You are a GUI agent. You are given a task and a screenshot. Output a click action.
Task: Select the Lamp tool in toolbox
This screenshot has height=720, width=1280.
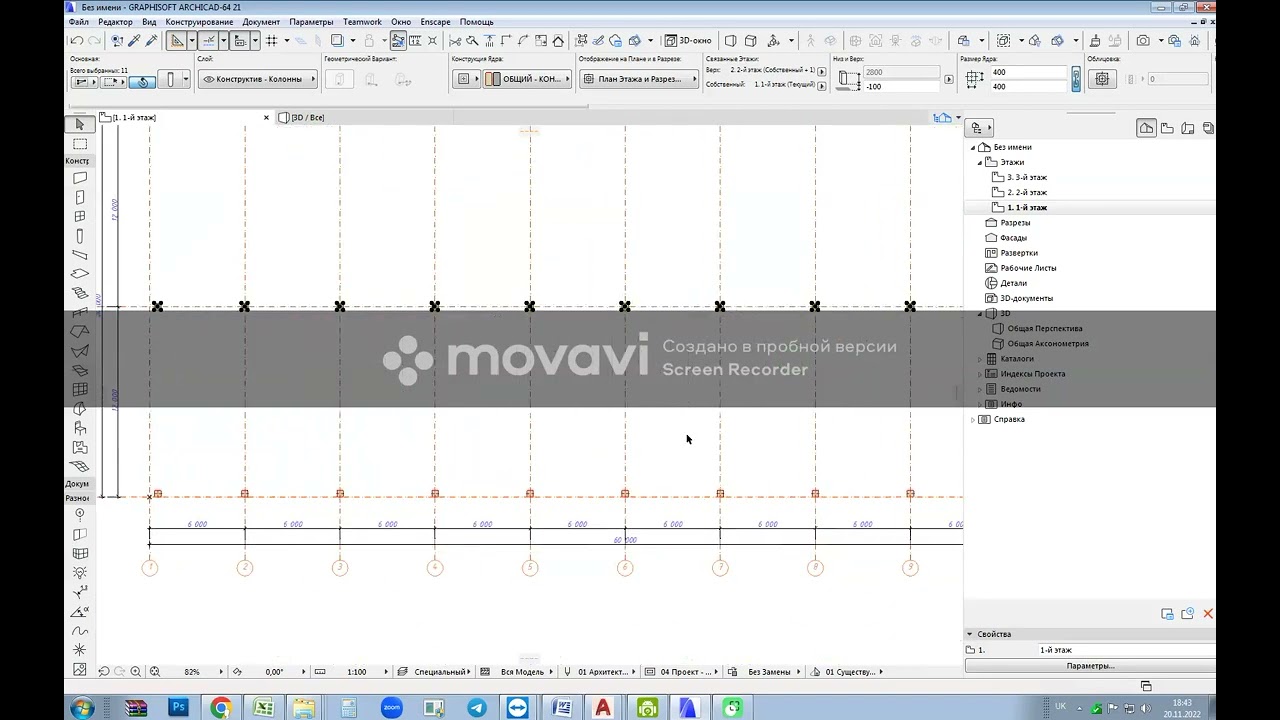click(79, 572)
